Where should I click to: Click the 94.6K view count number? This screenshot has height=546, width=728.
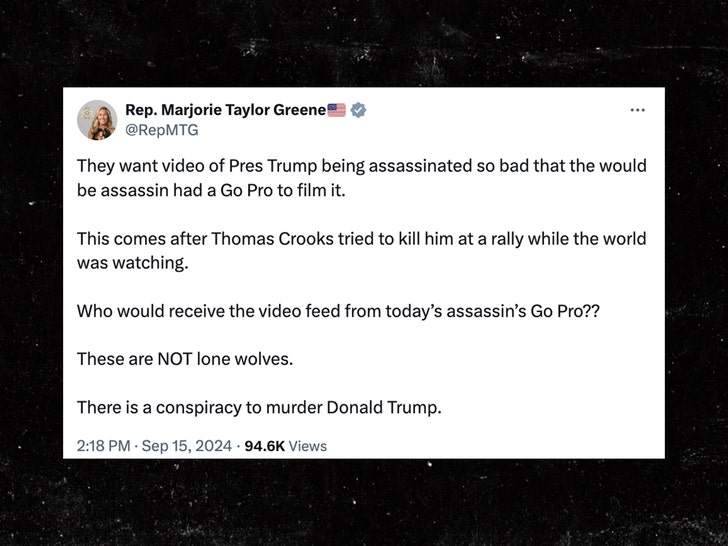266,446
